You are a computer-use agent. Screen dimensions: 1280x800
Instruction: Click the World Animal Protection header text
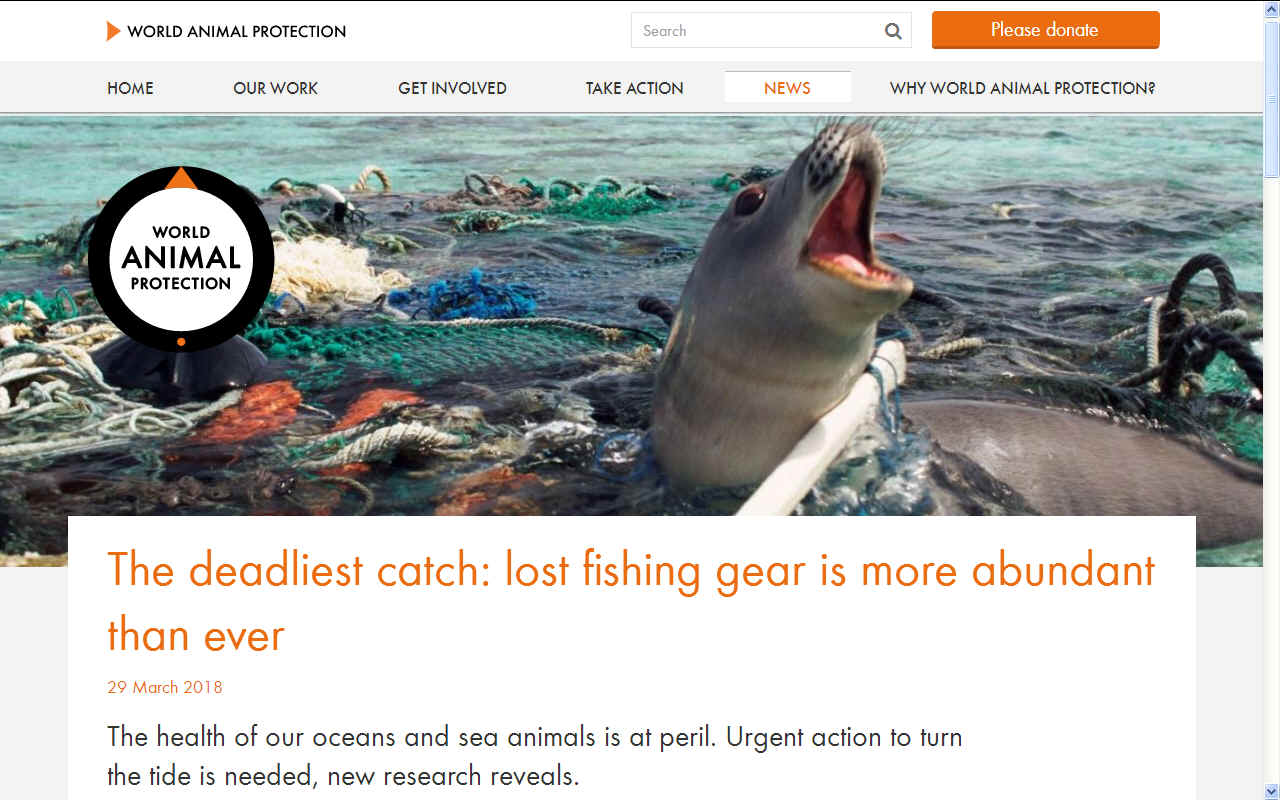click(236, 31)
